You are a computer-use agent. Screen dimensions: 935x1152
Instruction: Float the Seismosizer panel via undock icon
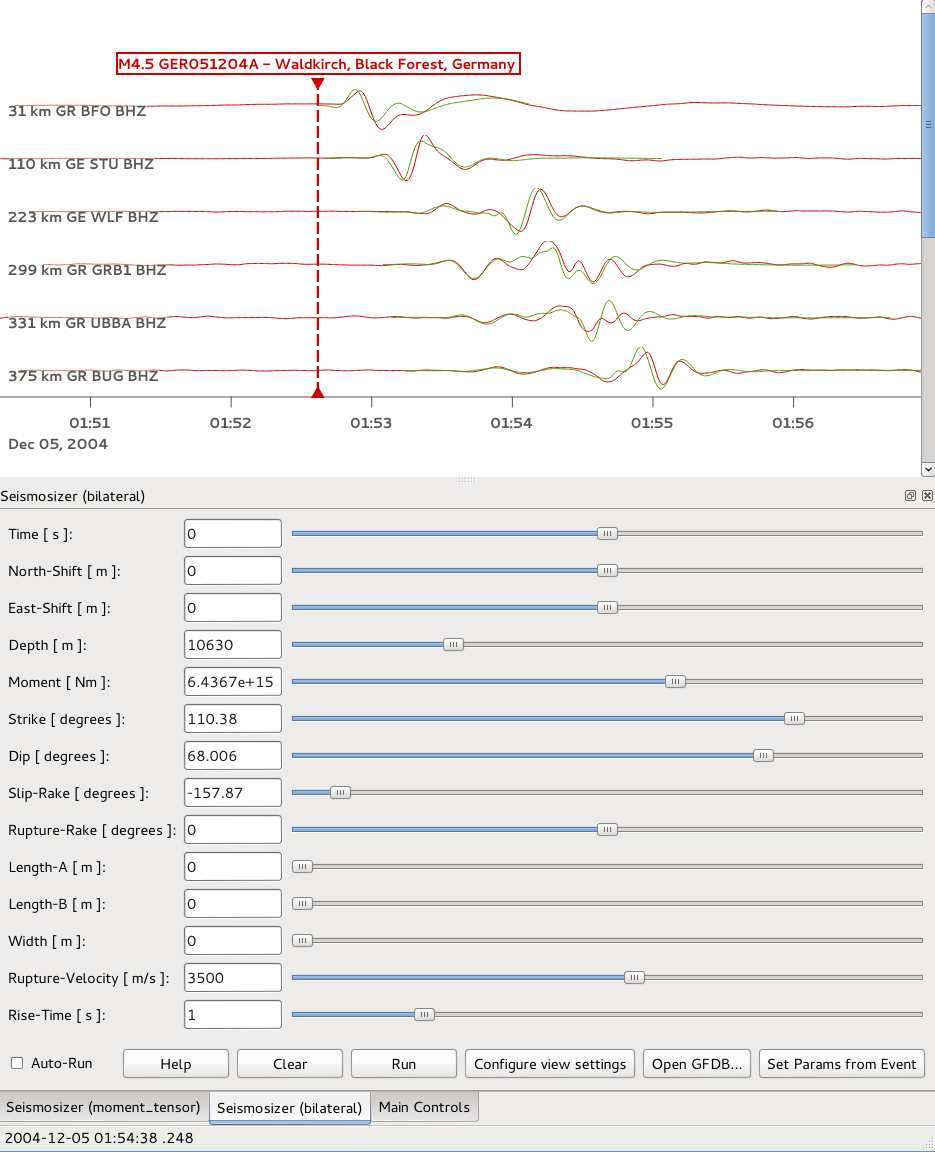click(x=910, y=496)
